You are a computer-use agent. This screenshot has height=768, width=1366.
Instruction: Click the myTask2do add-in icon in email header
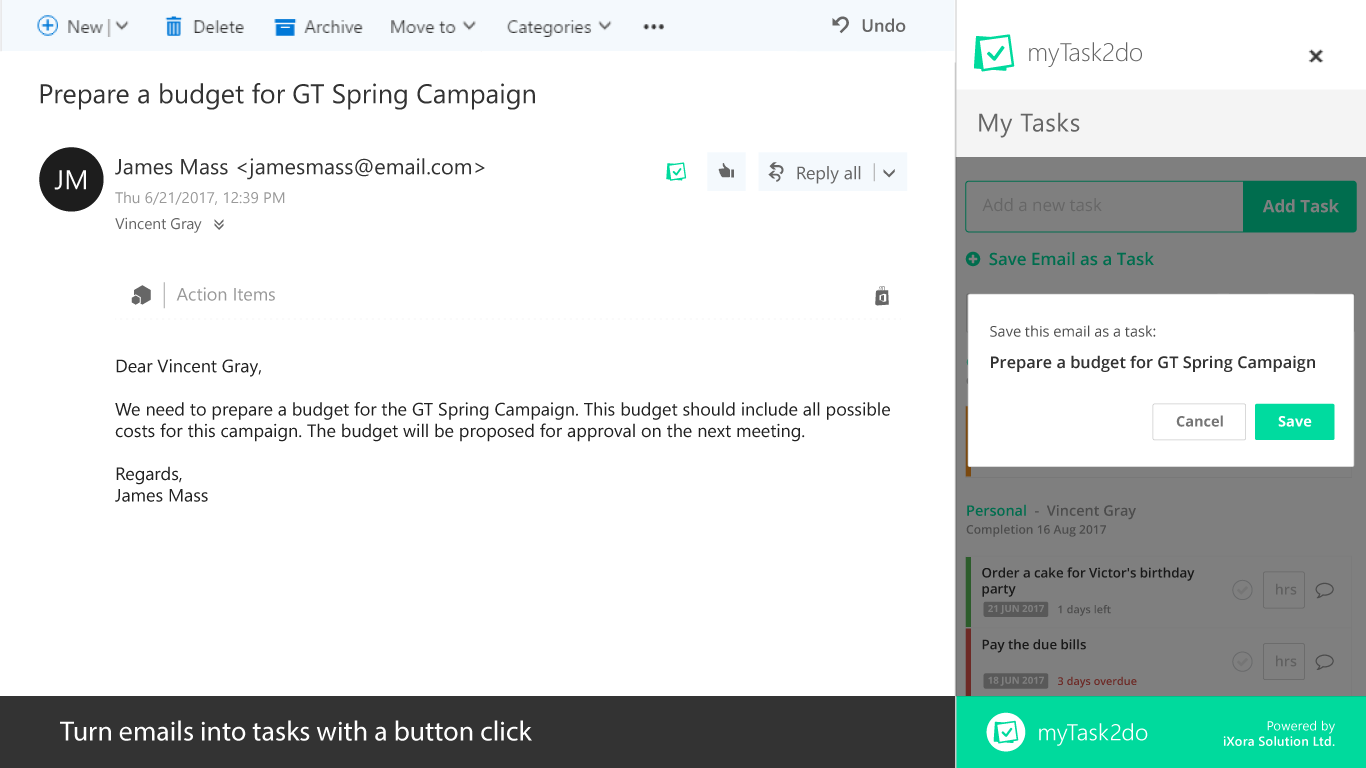click(677, 172)
